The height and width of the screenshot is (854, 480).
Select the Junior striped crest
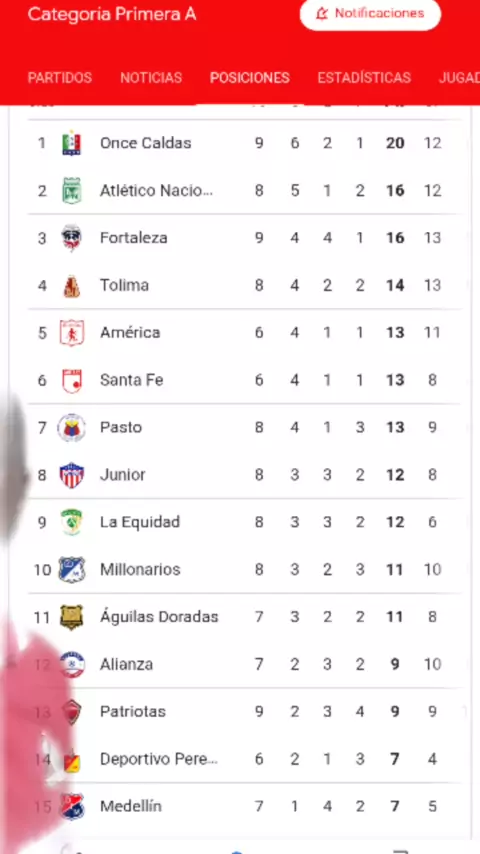coord(71,475)
